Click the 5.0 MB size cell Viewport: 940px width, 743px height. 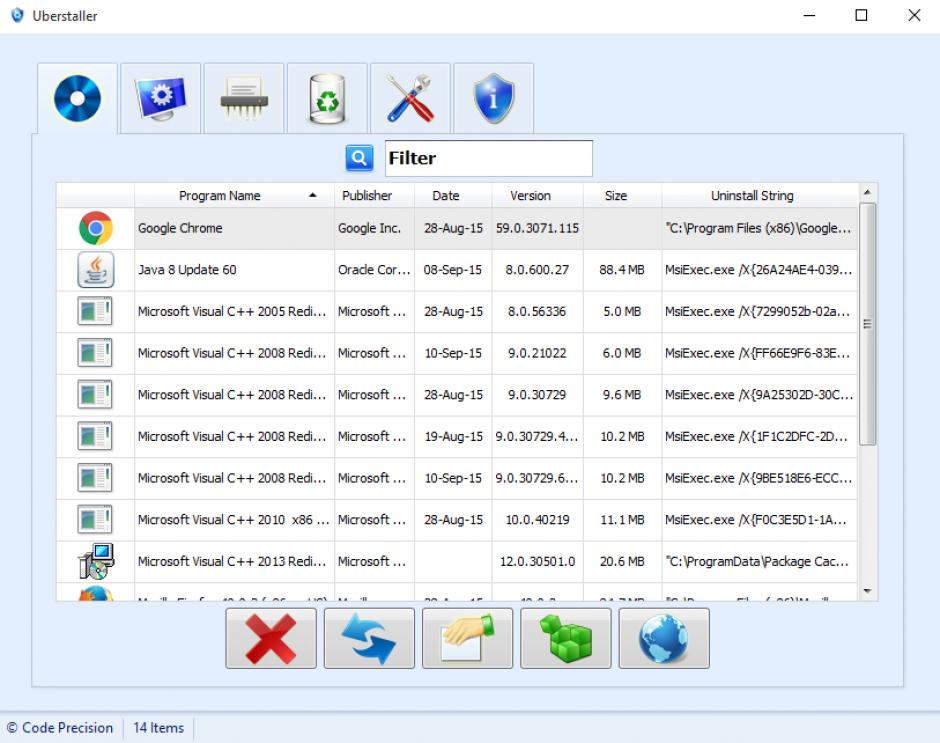pos(622,312)
